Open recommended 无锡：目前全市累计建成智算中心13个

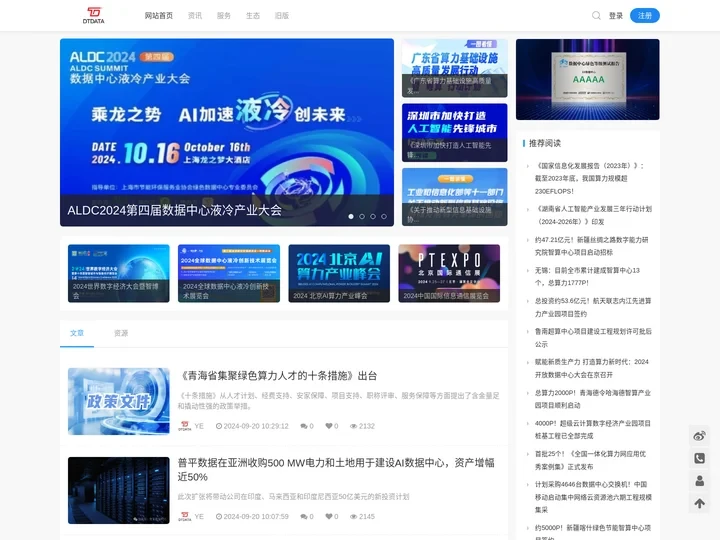tap(587, 276)
